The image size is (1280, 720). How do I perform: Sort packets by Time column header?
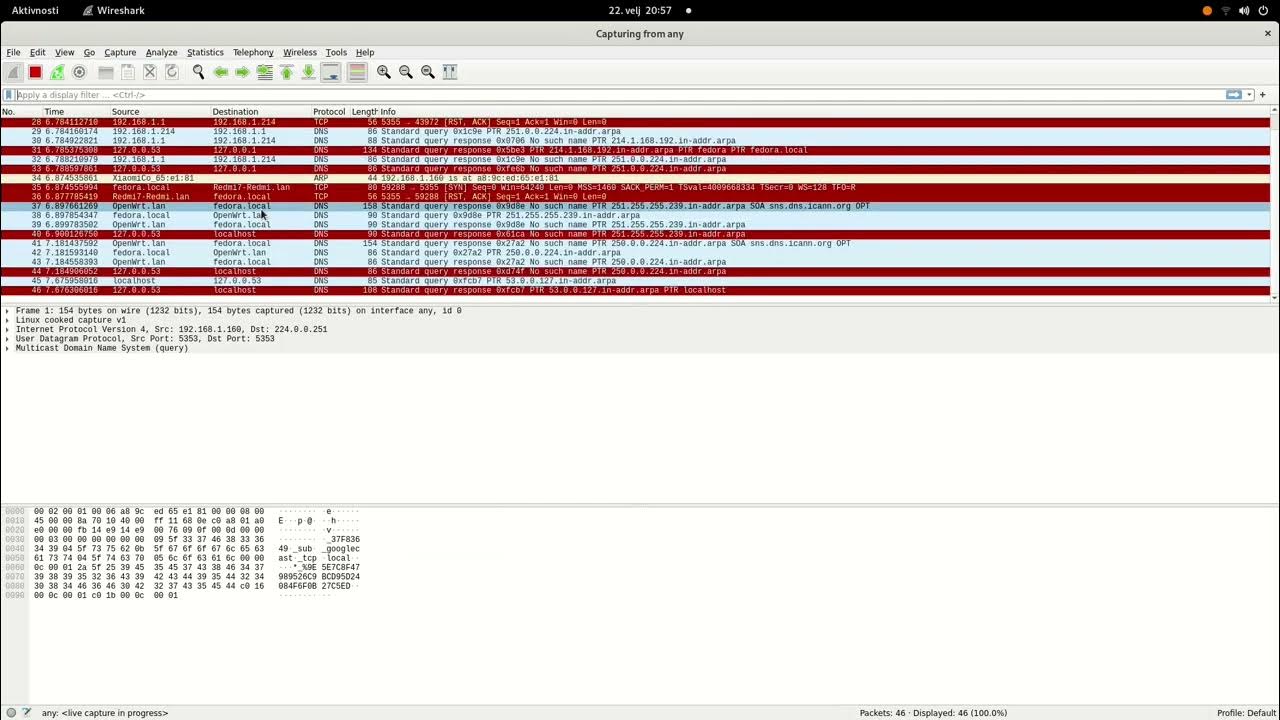(x=75, y=112)
